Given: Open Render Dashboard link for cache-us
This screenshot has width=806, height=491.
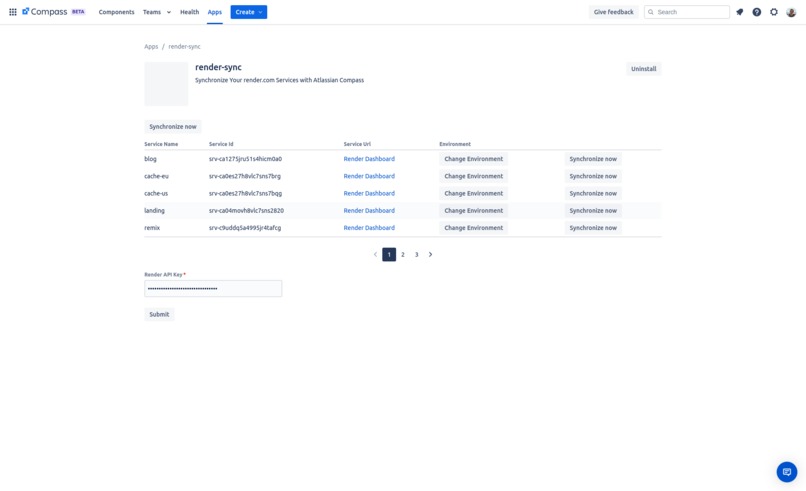Looking at the screenshot, I should [369, 193].
